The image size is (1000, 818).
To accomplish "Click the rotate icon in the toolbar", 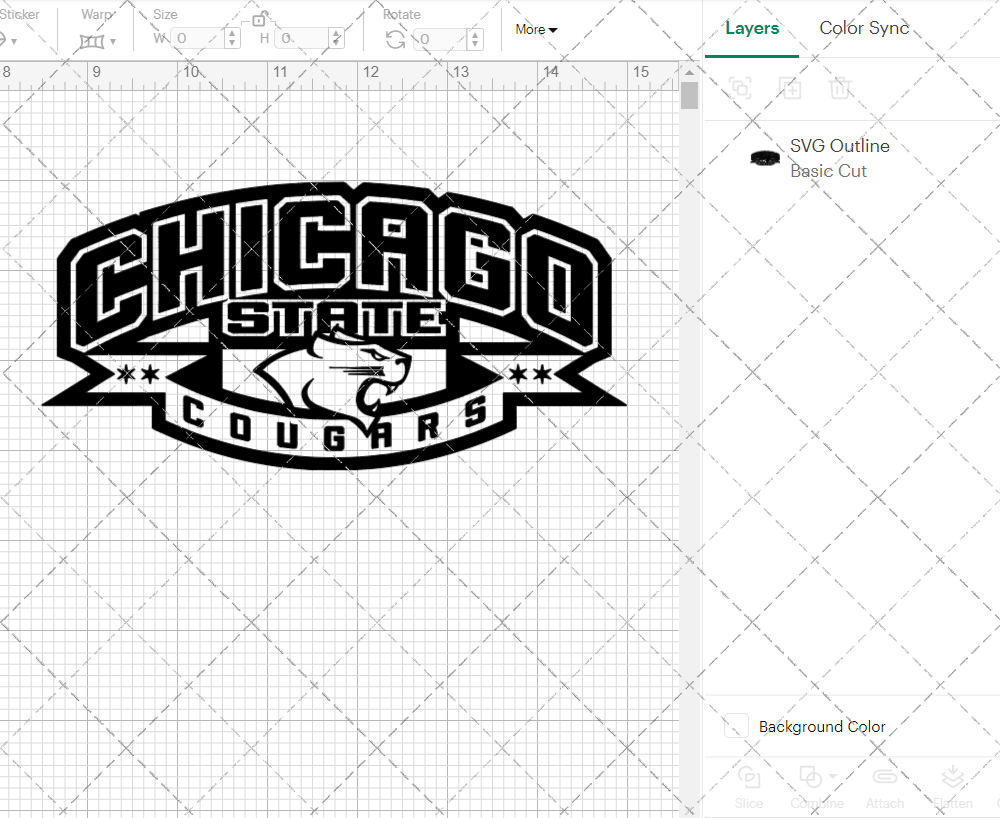I will [396, 38].
